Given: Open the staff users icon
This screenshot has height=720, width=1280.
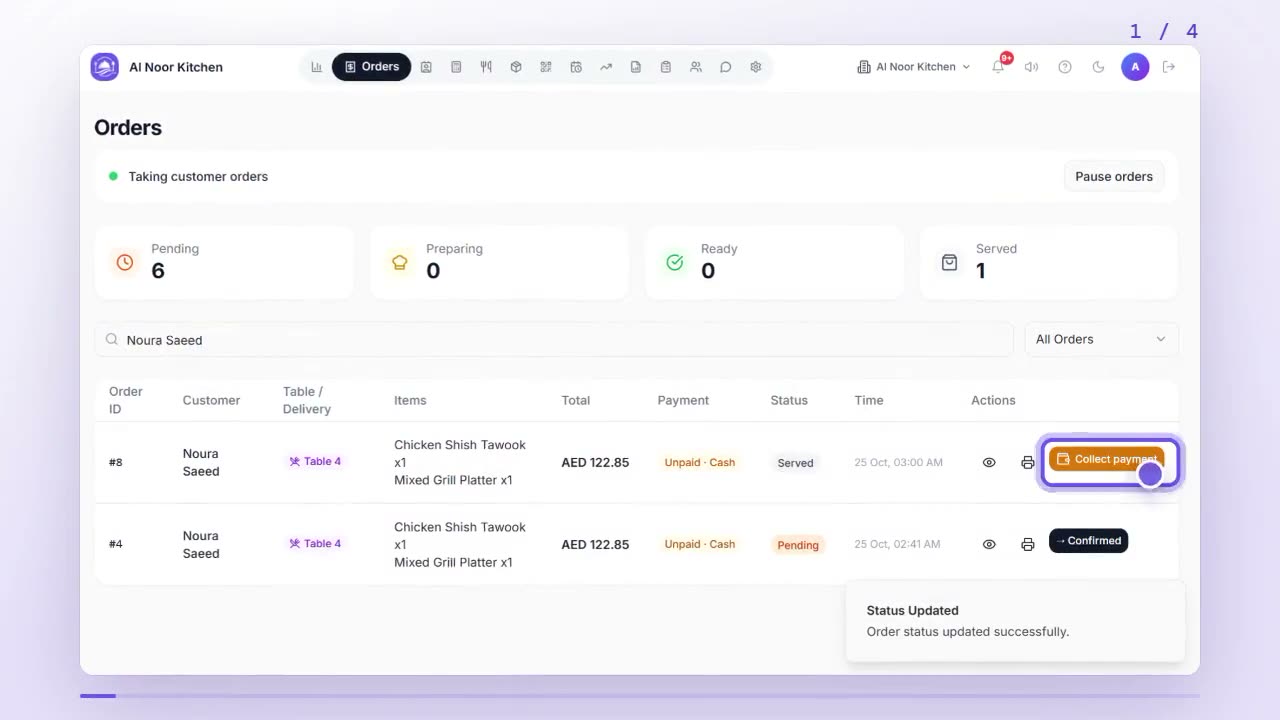Looking at the screenshot, I should tap(696, 67).
